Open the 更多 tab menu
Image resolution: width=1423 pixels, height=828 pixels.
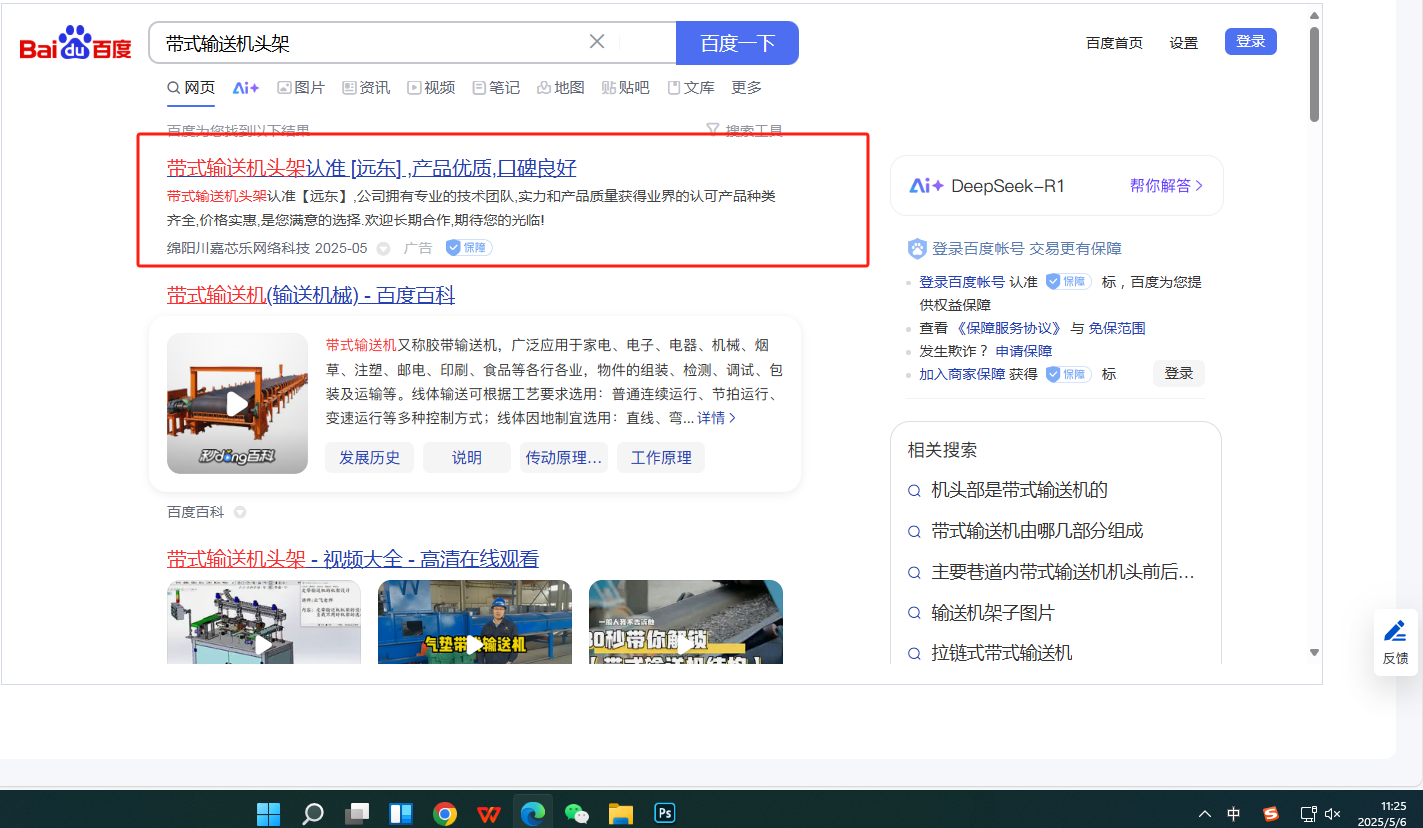click(x=746, y=88)
